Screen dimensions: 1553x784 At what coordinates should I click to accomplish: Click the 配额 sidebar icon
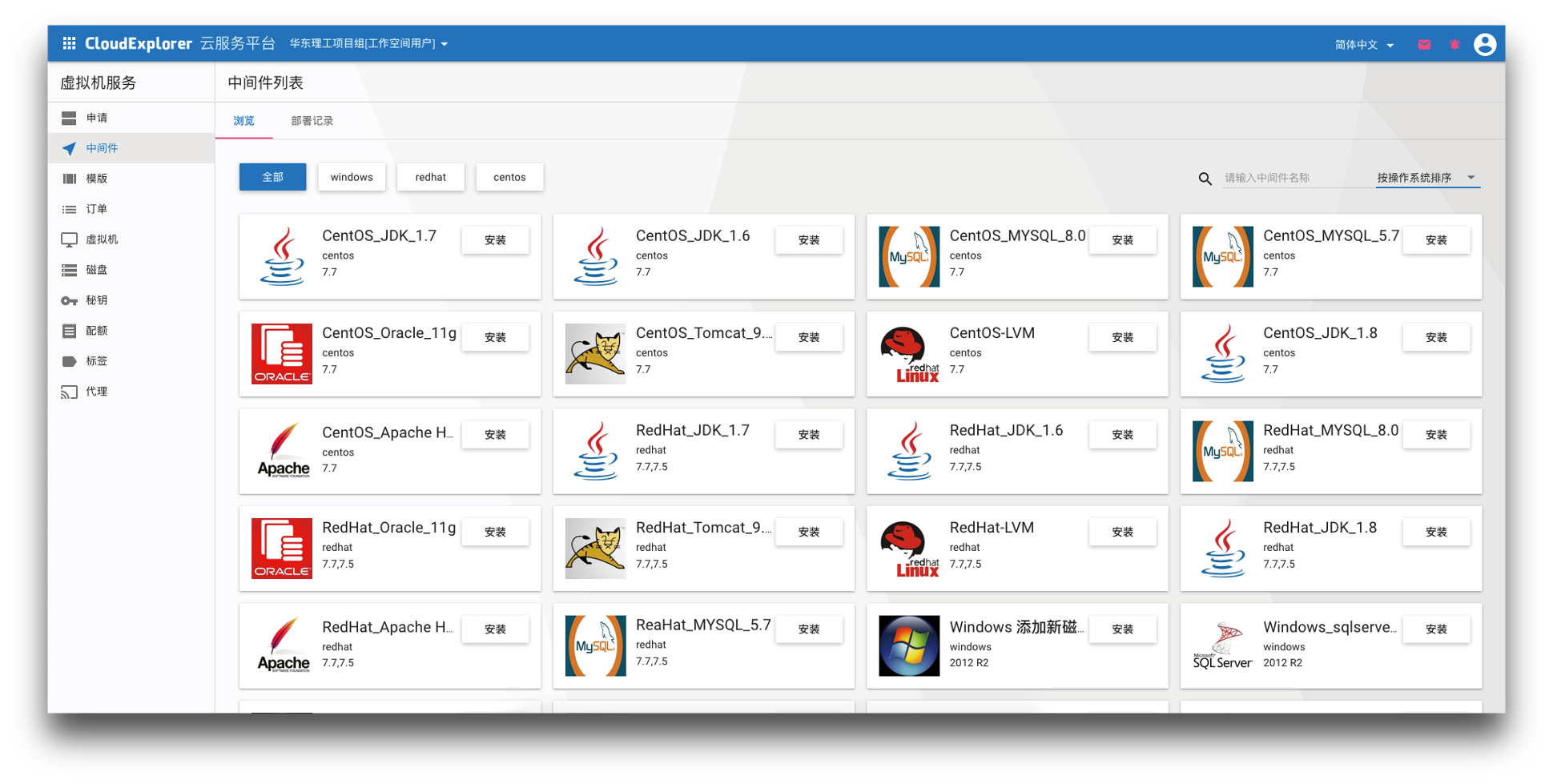[x=69, y=331]
